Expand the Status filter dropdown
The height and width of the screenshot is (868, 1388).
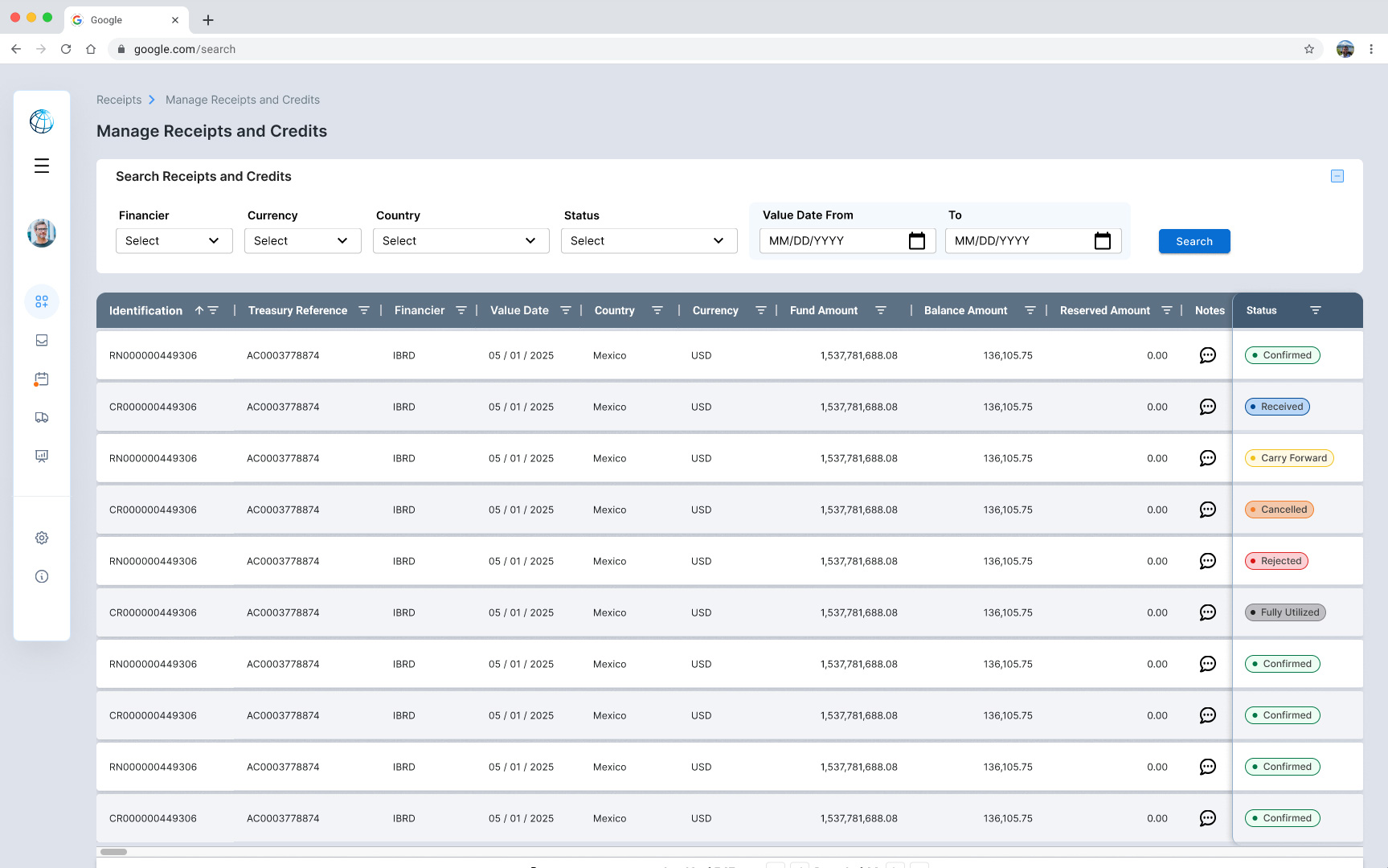pyautogui.click(x=649, y=241)
